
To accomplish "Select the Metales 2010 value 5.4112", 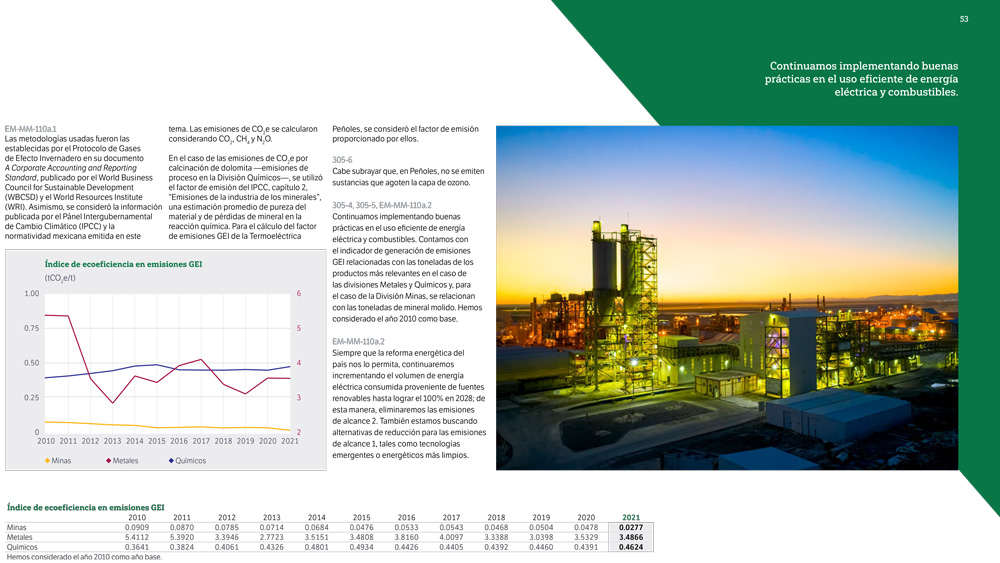I will coord(137,537).
